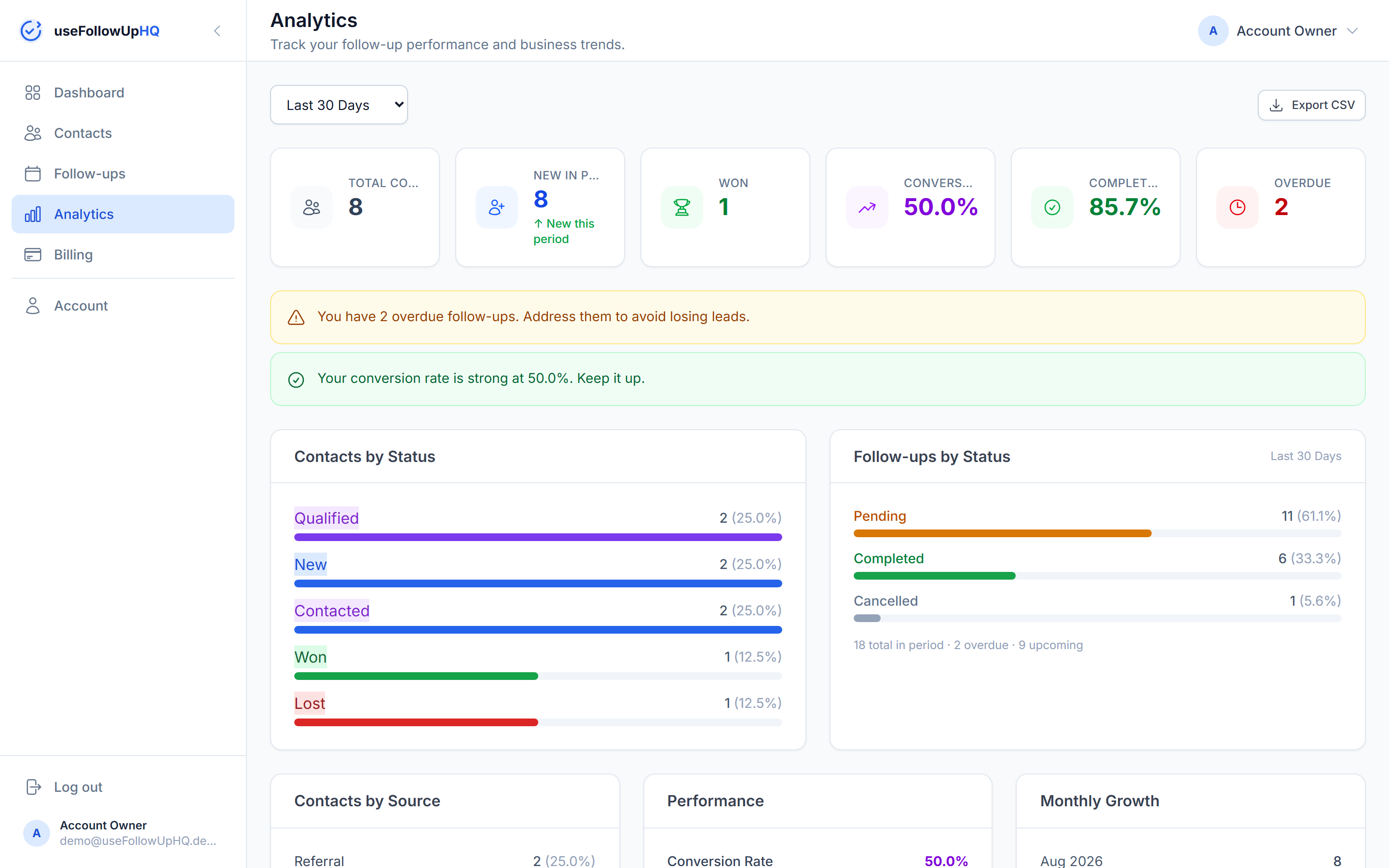Click the Analytics bar chart icon

[33, 214]
